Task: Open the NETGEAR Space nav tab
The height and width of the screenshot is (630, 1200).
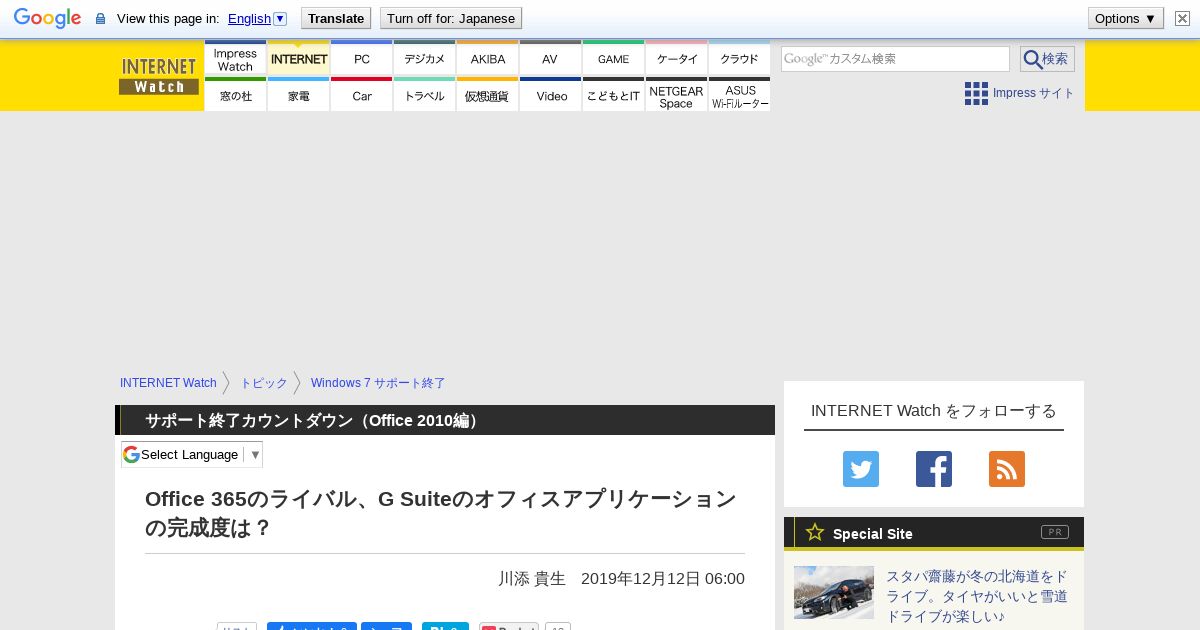Action: pos(677,95)
